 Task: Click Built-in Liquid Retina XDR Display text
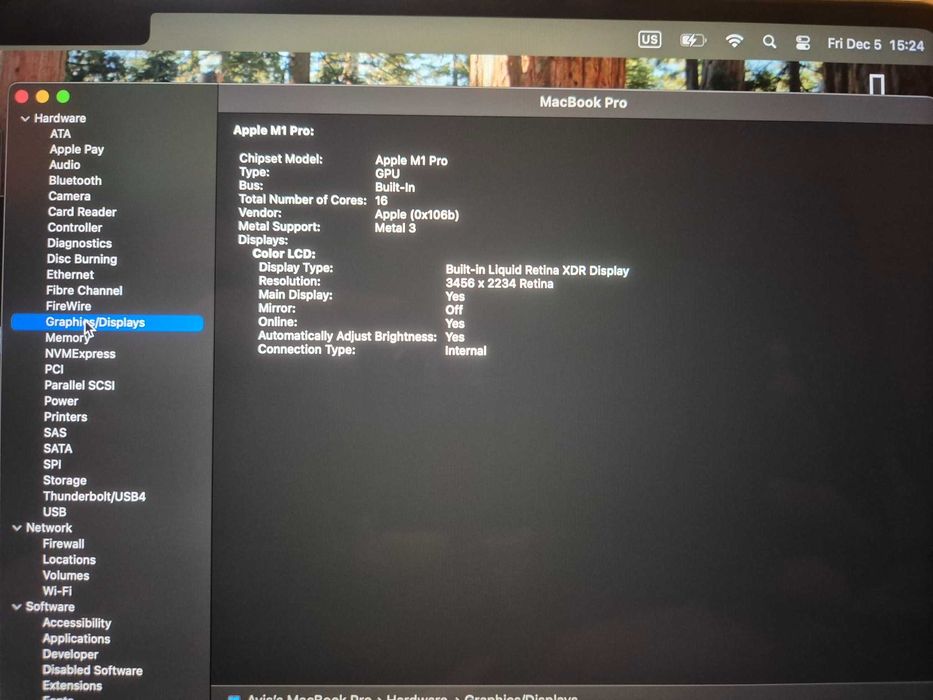537,271
